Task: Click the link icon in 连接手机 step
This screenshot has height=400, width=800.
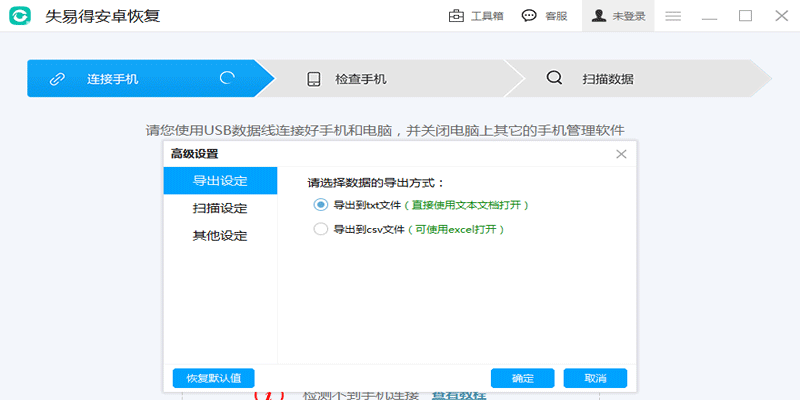Action: (57, 79)
